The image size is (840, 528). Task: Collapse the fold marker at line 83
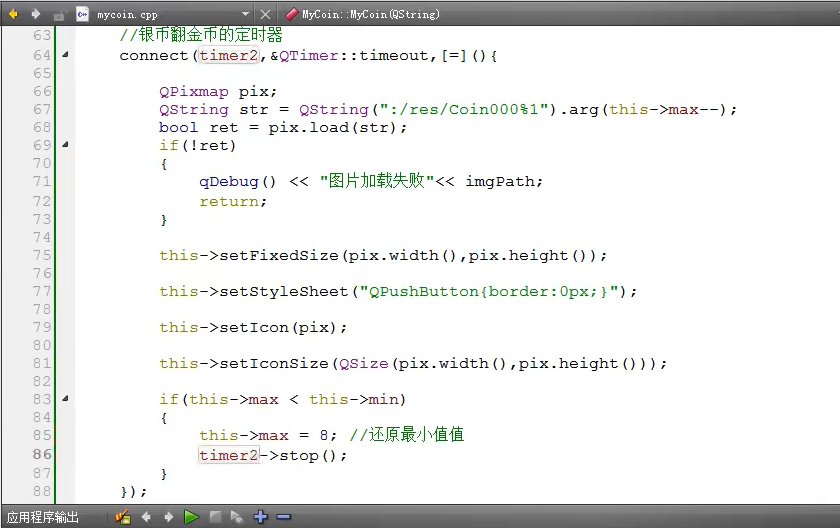click(65, 398)
